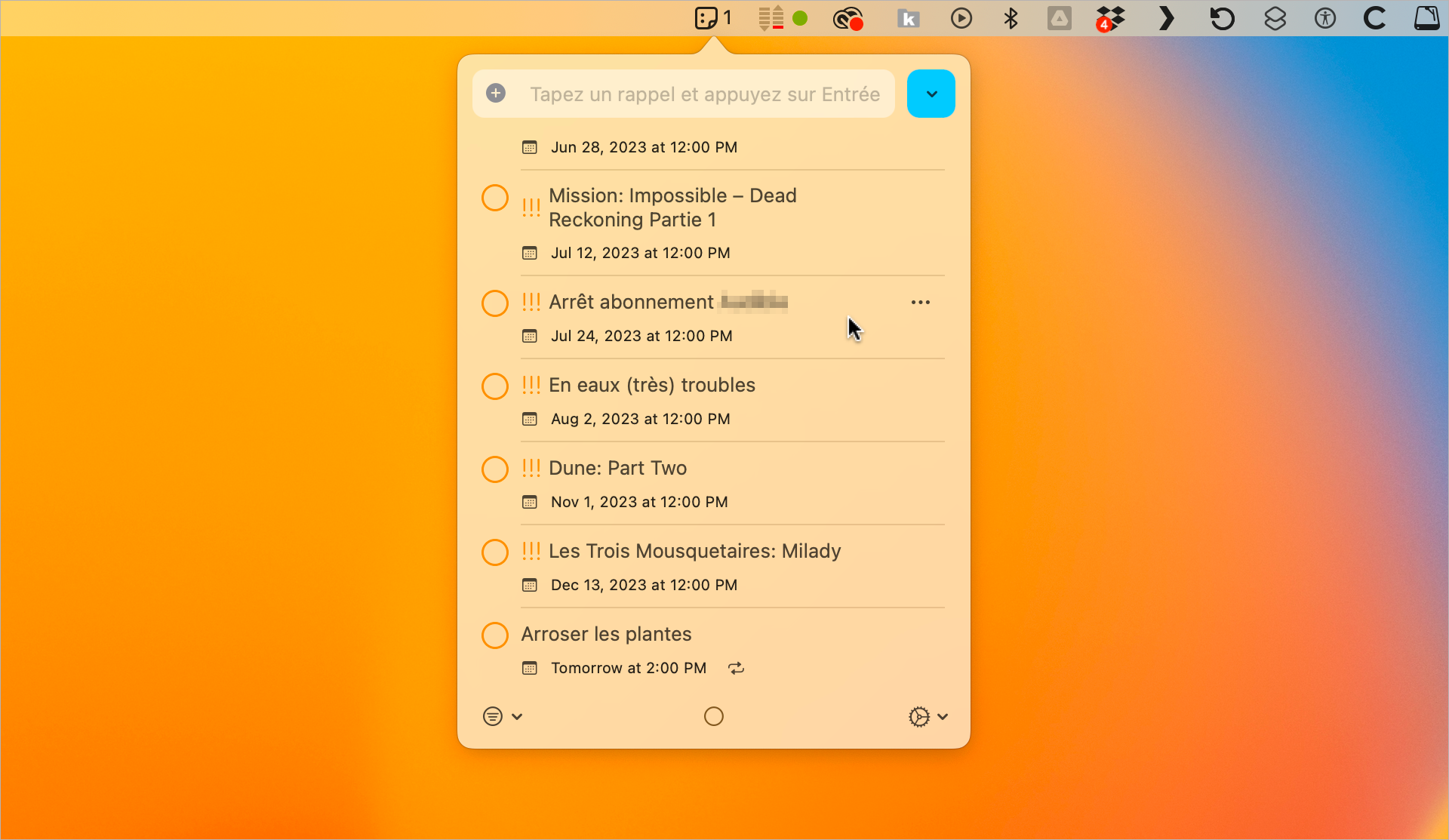Viewport: 1449px width, 840px height.
Task: Click the plus icon to add reminder
Action: (496, 93)
